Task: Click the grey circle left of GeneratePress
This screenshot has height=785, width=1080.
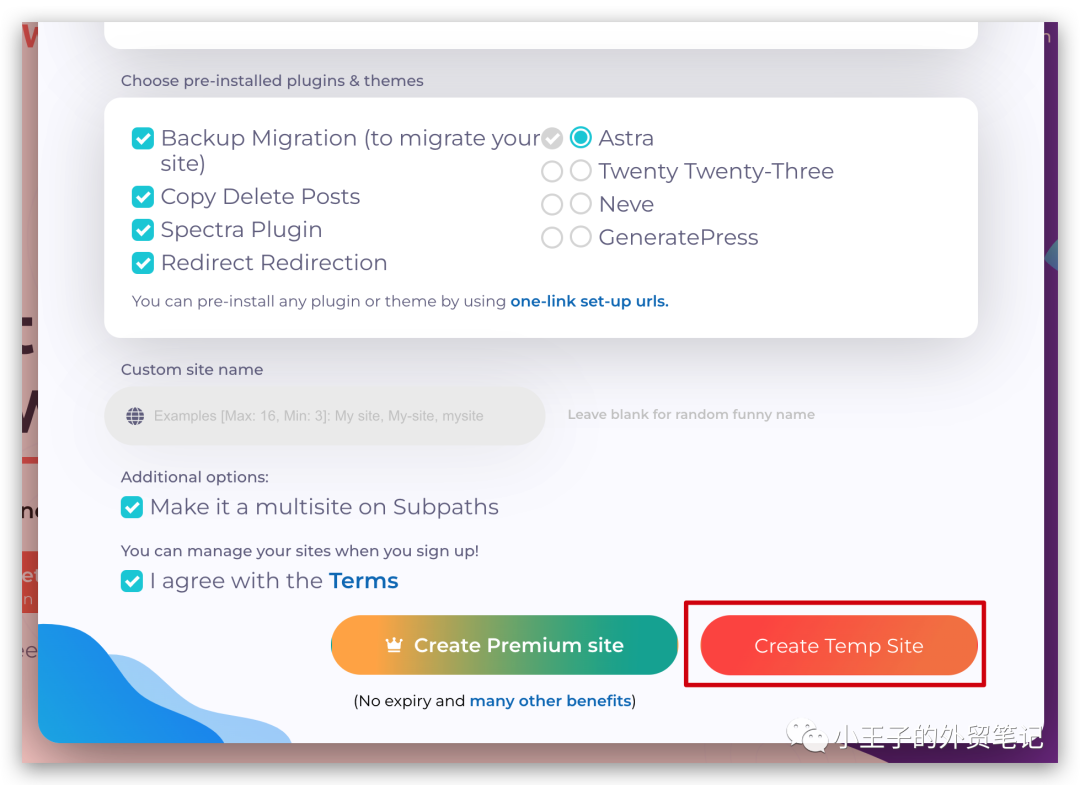Action: (552, 237)
